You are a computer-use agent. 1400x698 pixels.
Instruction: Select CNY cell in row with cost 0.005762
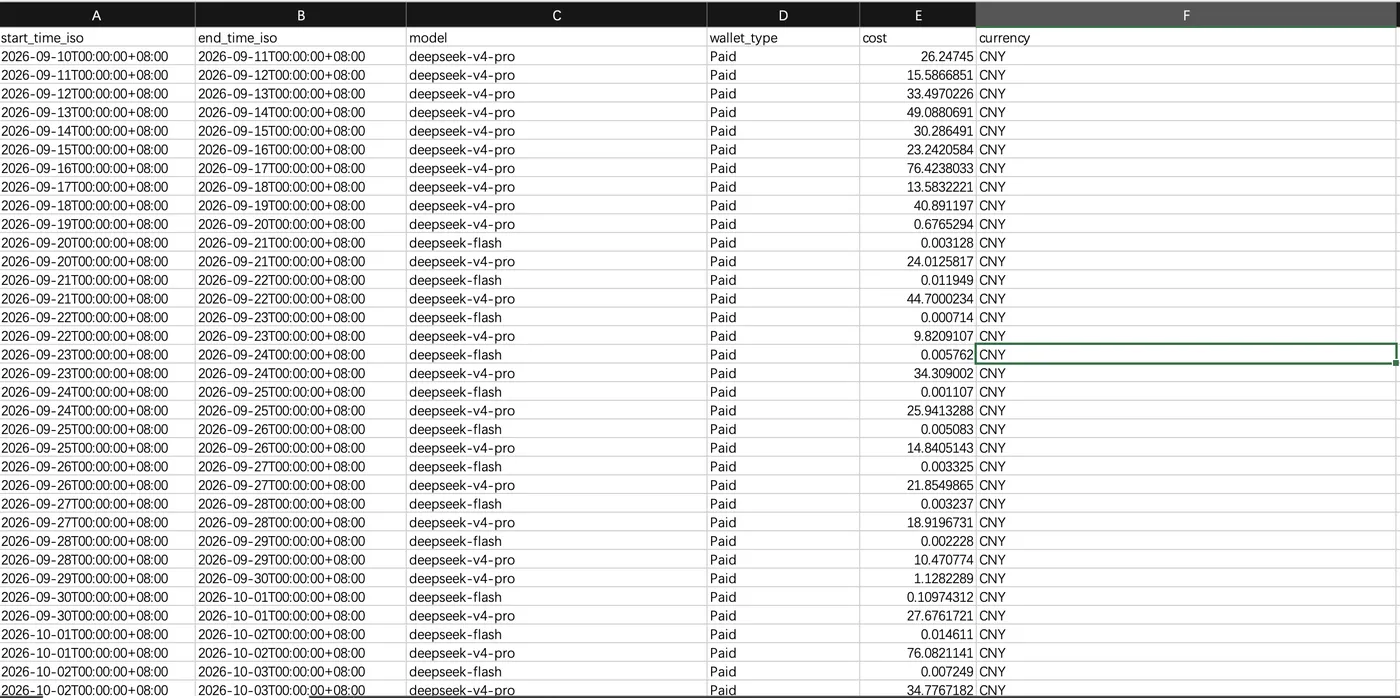[1187, 355]
